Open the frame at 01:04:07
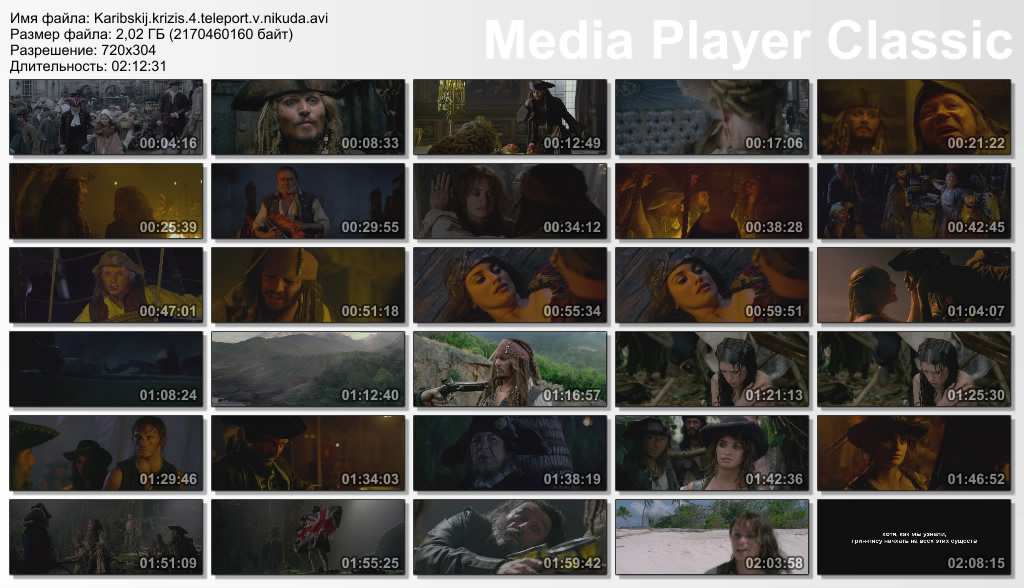 click(x=914, y=285)
